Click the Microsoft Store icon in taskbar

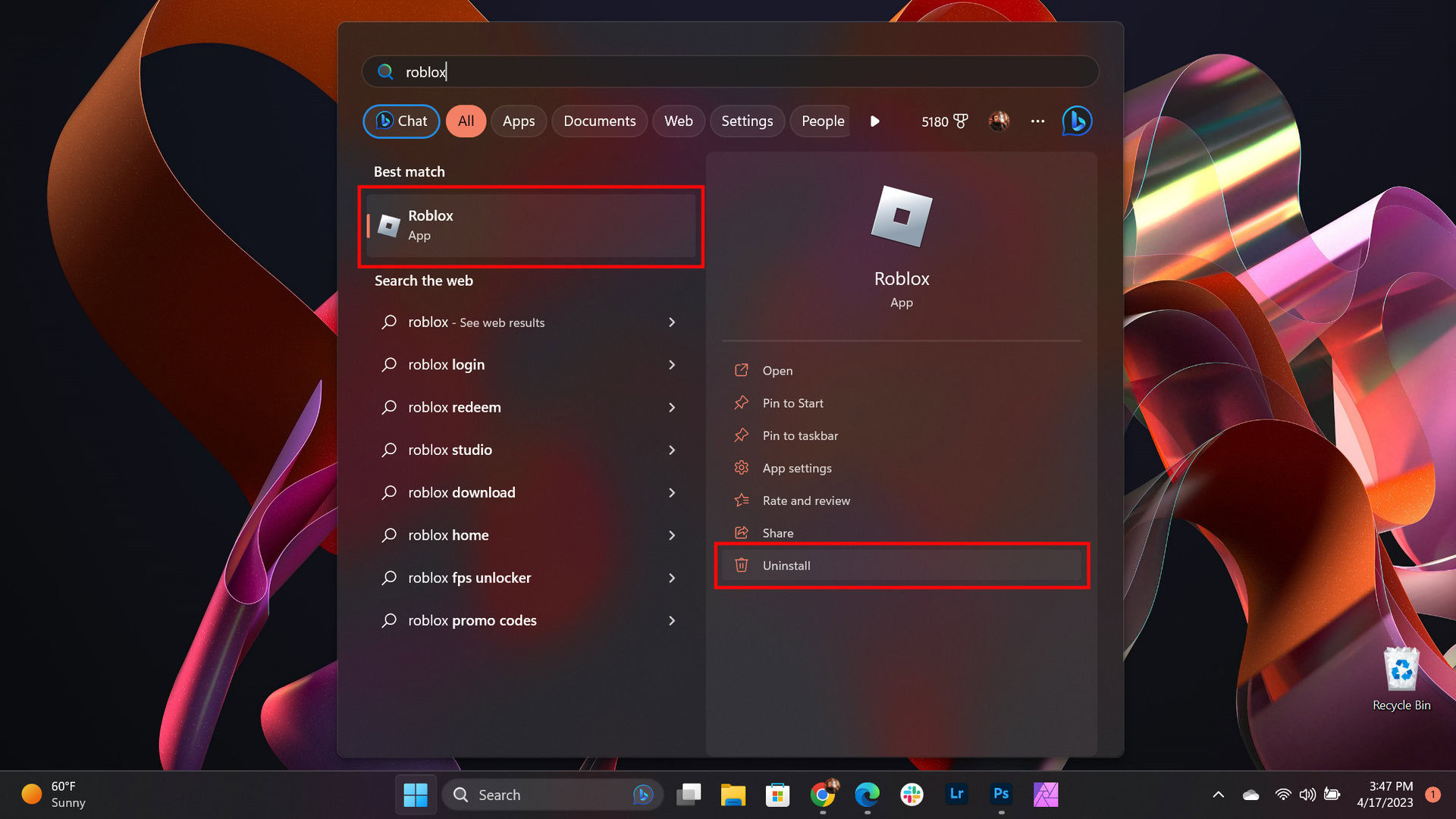[778, 794]
